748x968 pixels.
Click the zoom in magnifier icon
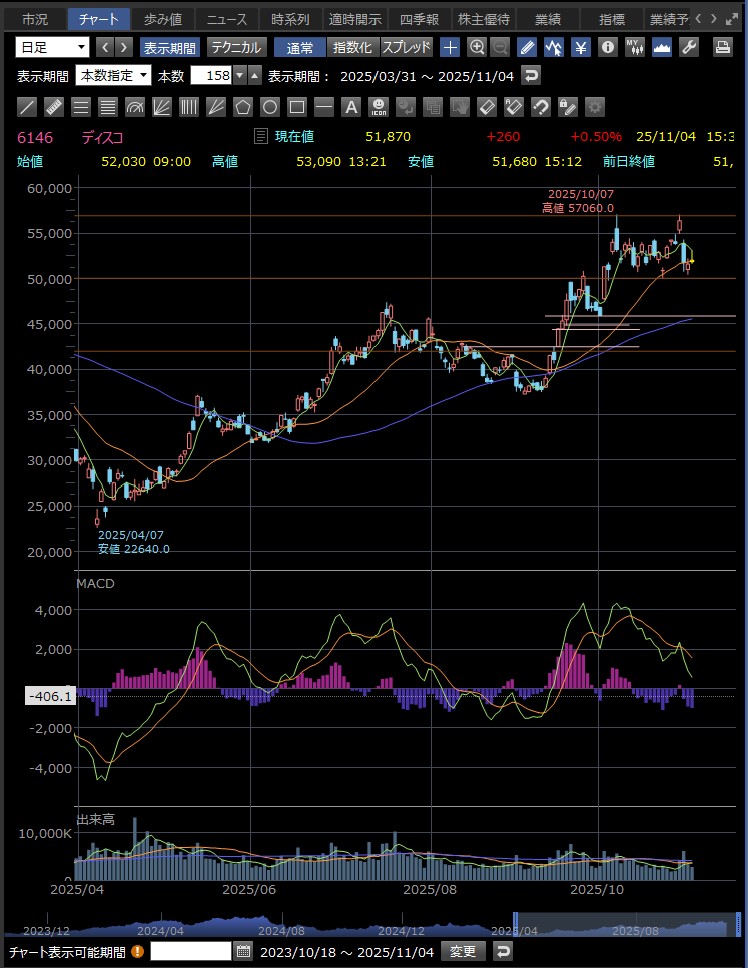[477, 47]
